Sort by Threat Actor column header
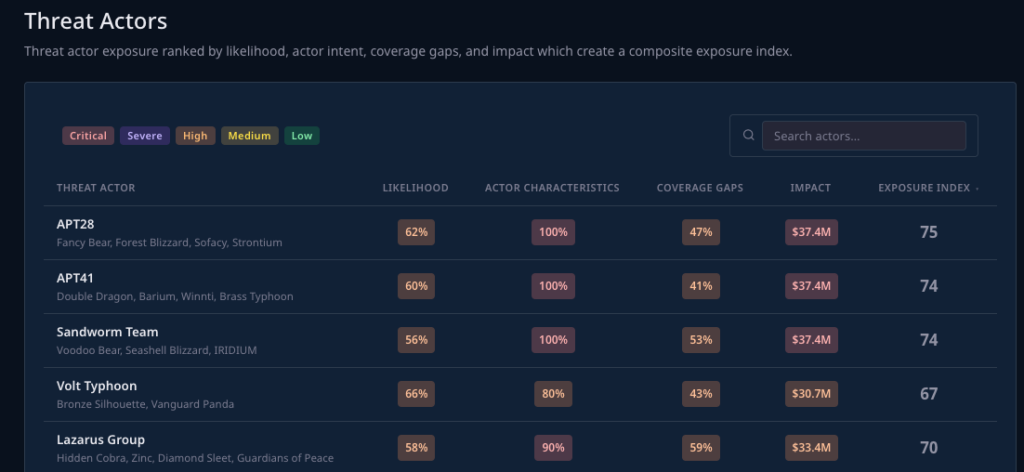 click(x=96, y=188)
